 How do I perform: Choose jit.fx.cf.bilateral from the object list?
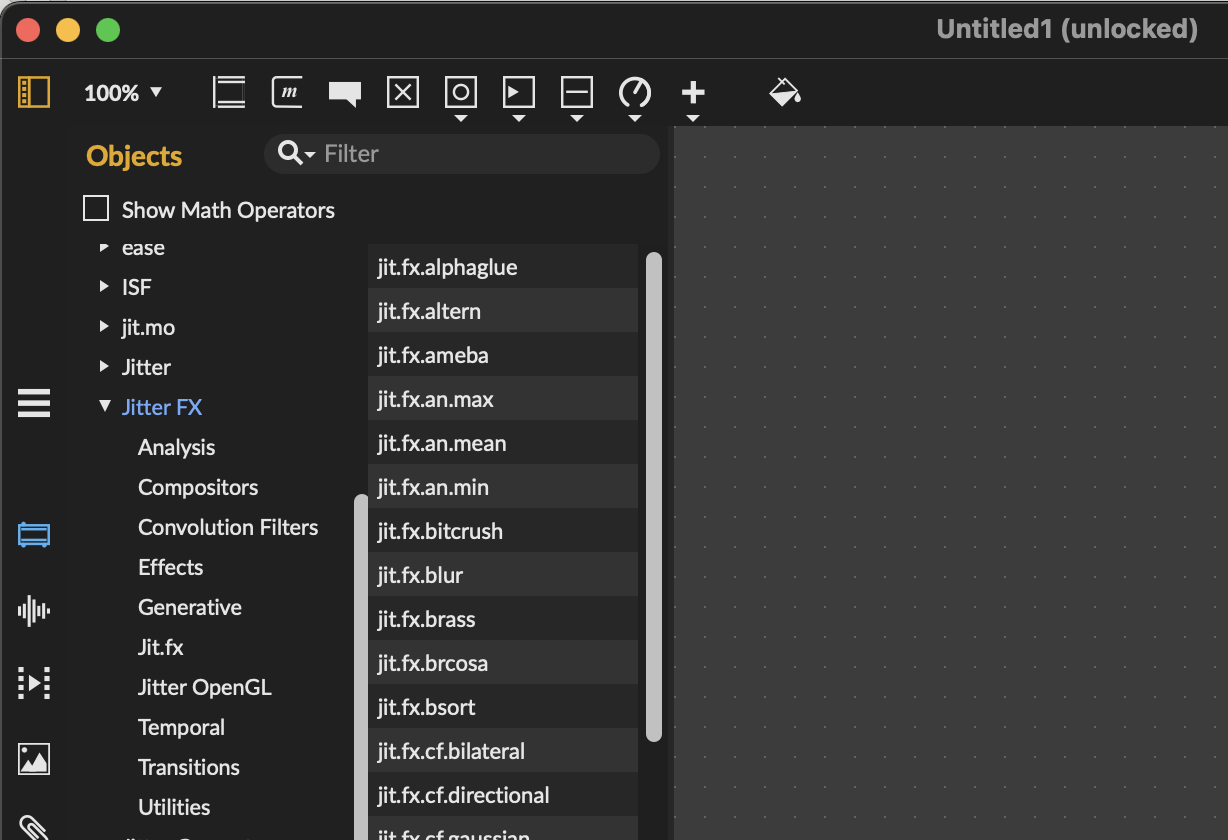pyautogui.click(x=451, y=751)
